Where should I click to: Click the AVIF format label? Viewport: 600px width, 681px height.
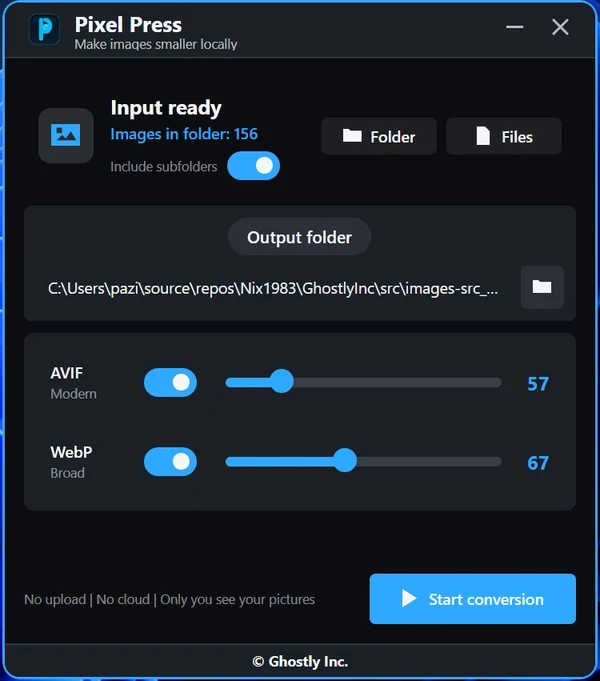[66, 373]
